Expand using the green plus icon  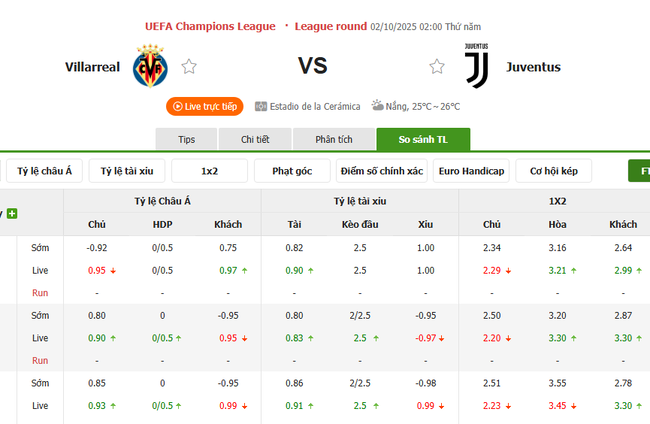point(12,213)
